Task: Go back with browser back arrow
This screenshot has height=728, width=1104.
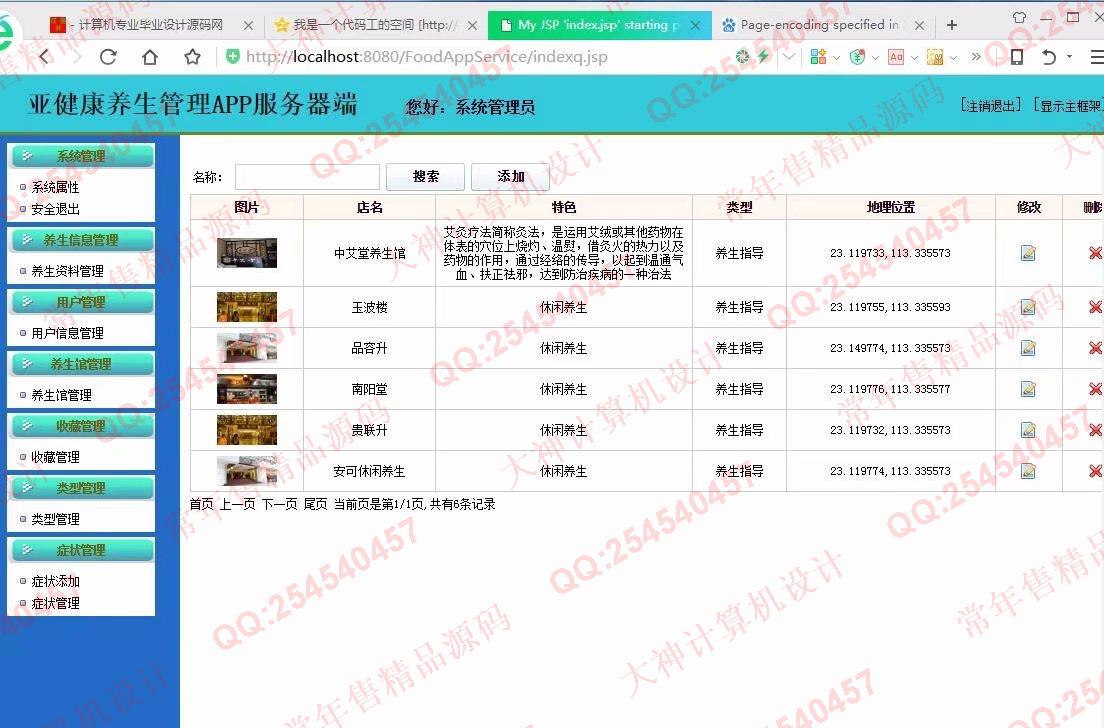Action: (45, 57)
